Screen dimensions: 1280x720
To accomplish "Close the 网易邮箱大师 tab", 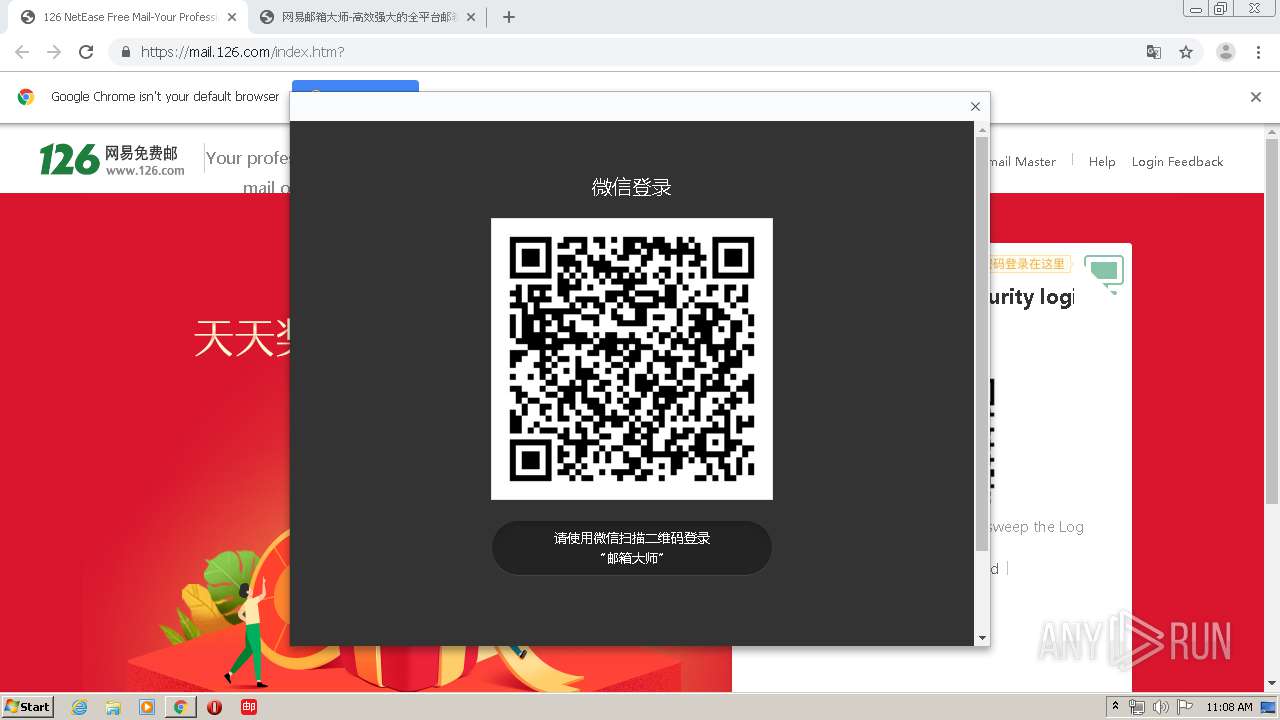I will pyautogui.click(x=471, y=17).
